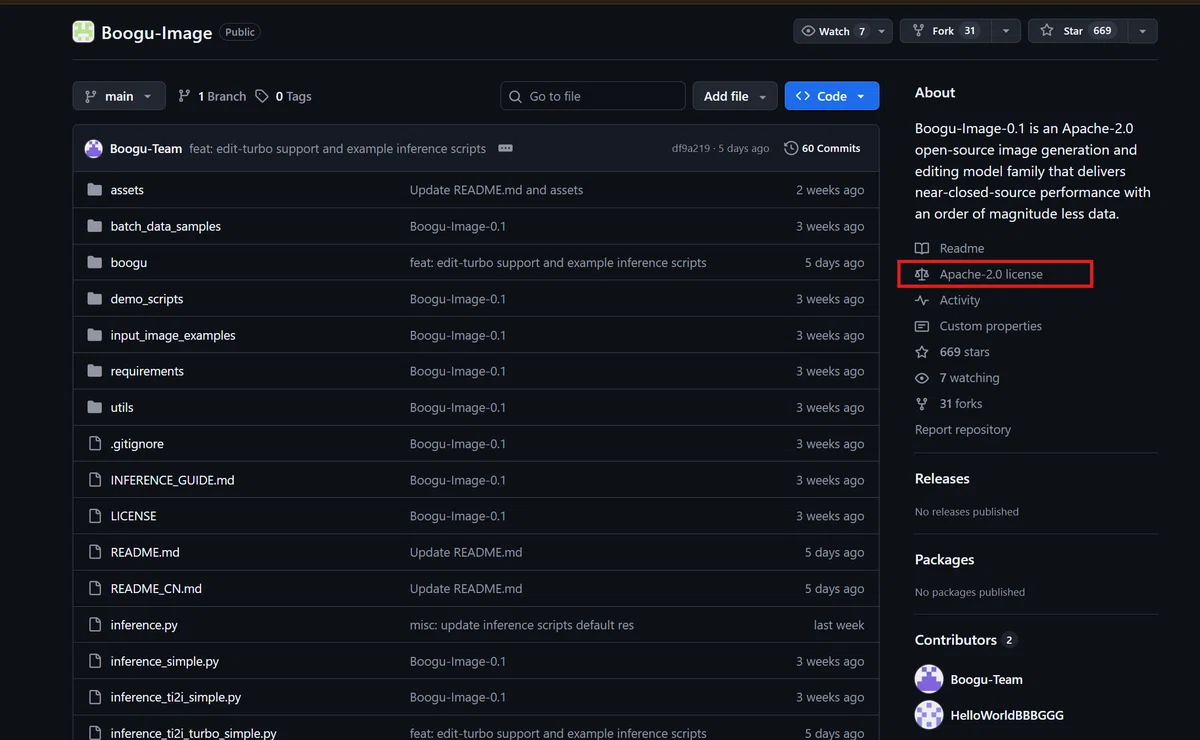Click the Activity pulse icon

click(x=922, y=300)
